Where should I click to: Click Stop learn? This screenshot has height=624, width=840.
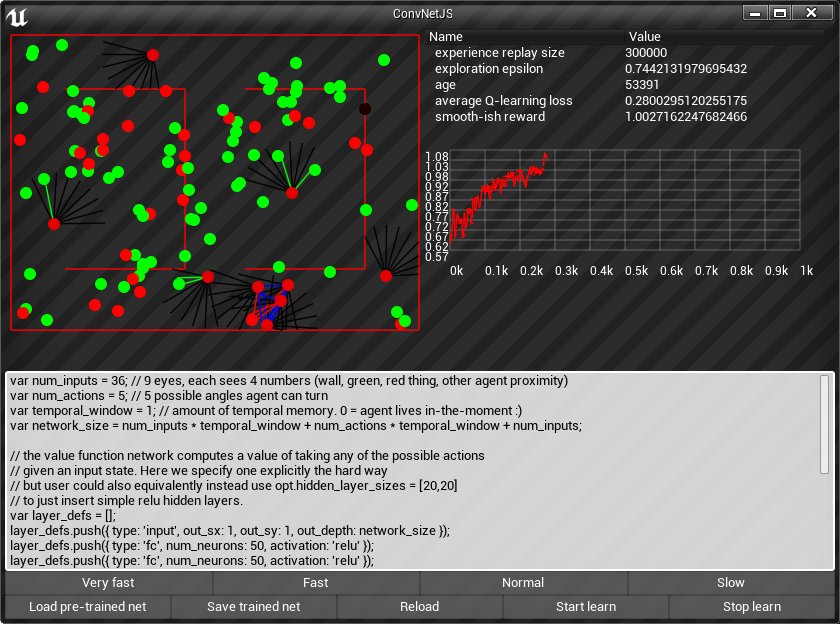pyautogui.click(x=752, y=607)
